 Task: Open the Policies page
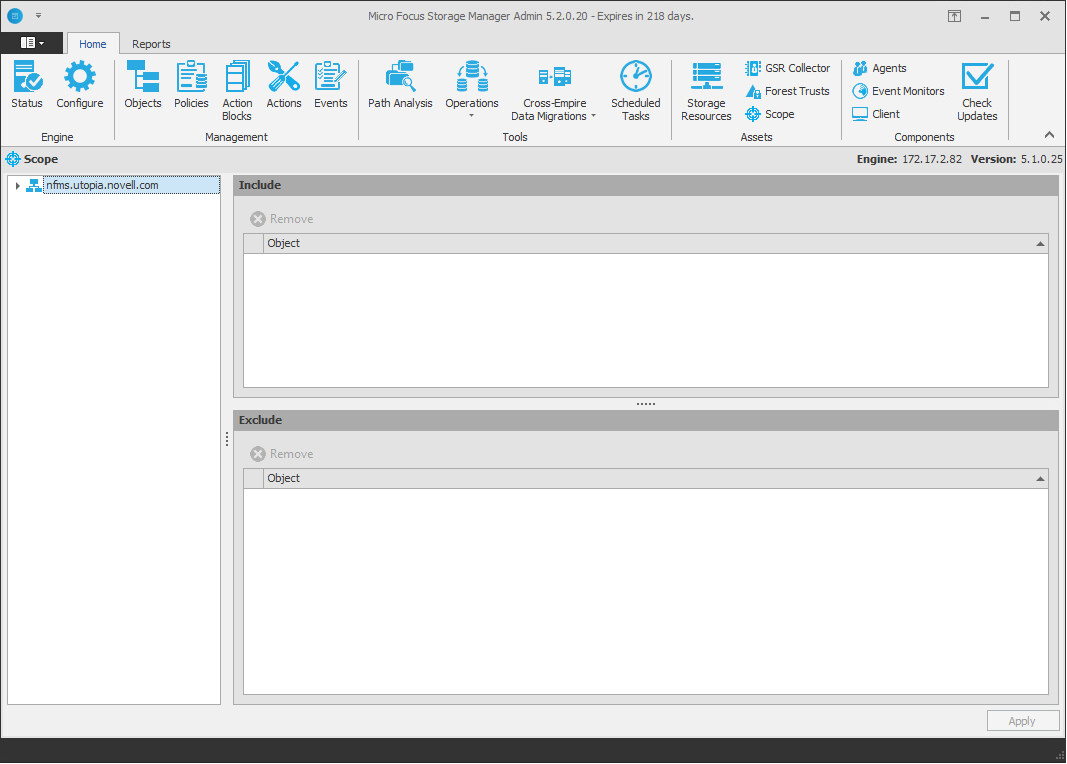(x=191, y=84)
